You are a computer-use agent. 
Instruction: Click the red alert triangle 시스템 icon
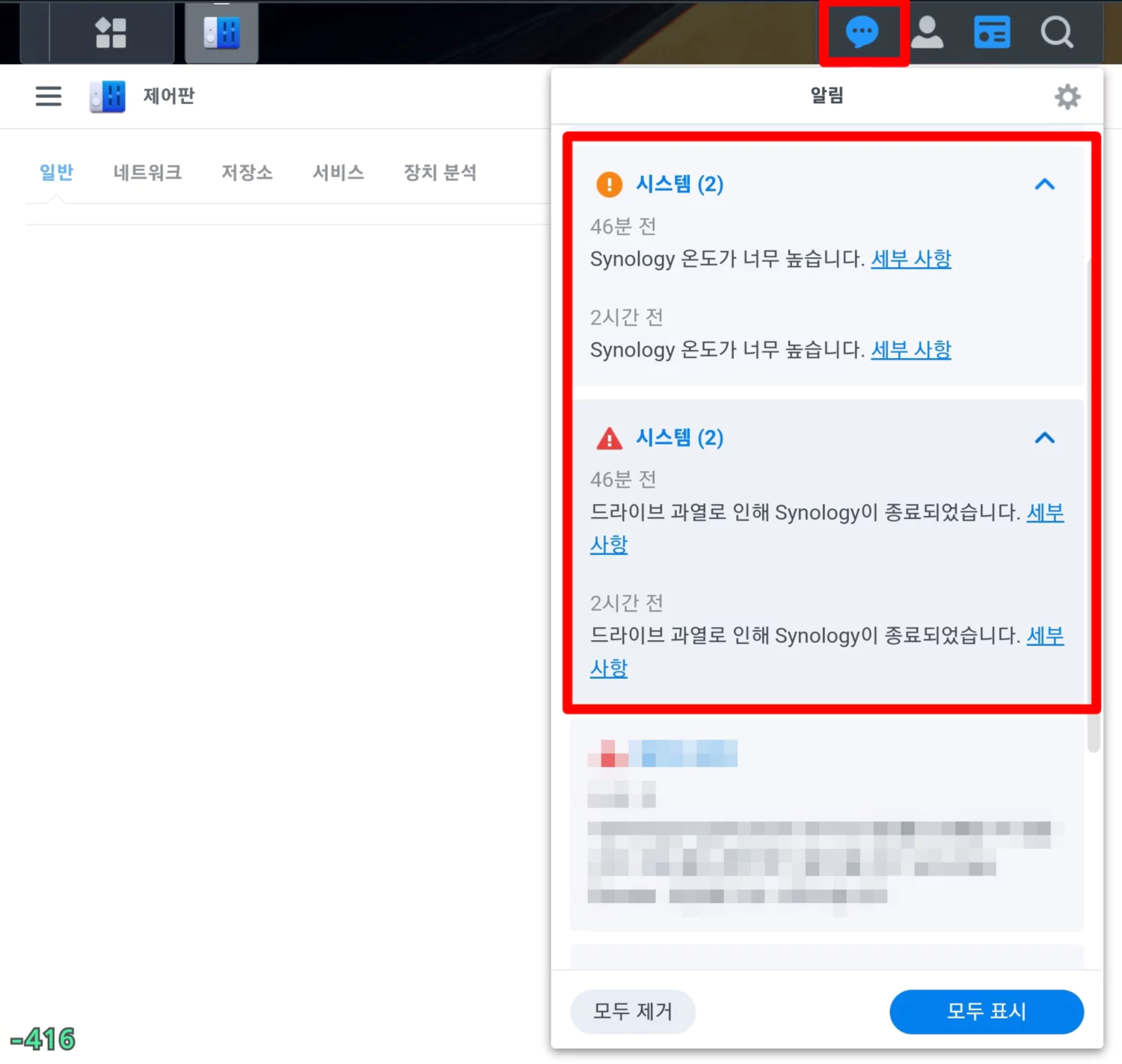point(609,437)
